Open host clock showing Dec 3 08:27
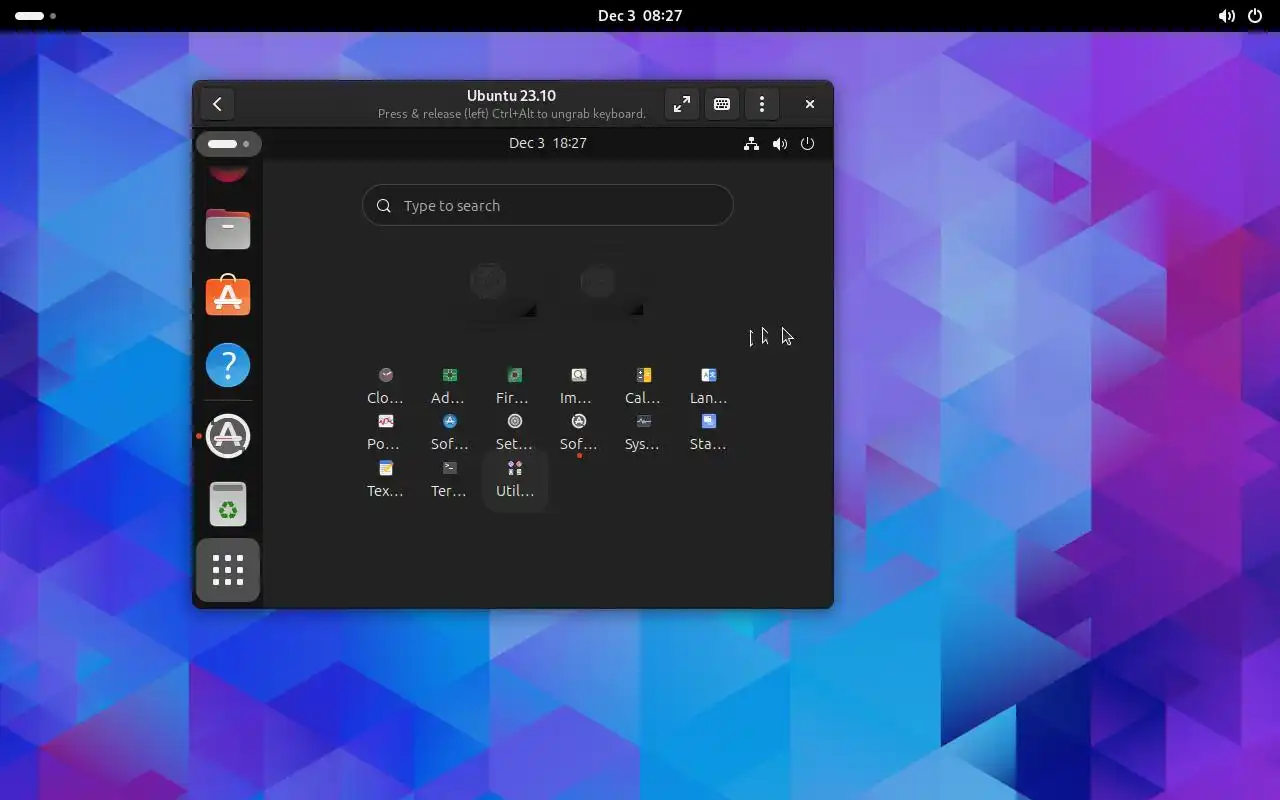 [x=640, y=16]
